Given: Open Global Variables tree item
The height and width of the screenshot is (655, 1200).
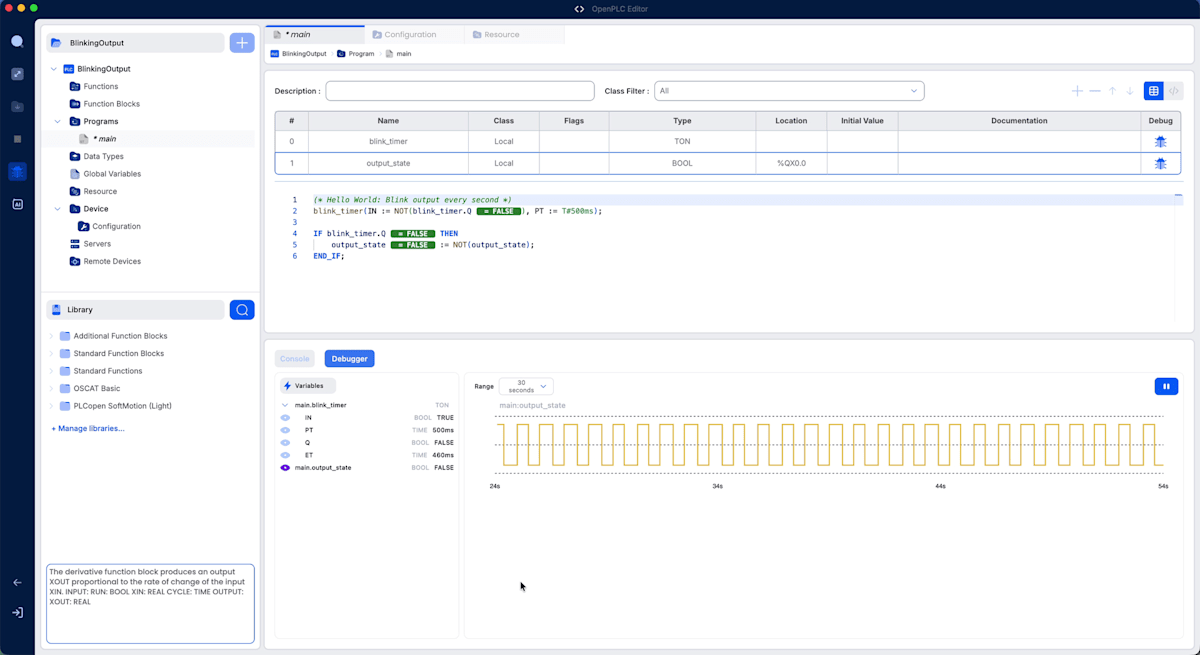Looking at the screenshot, I should (x=112, y=174).
